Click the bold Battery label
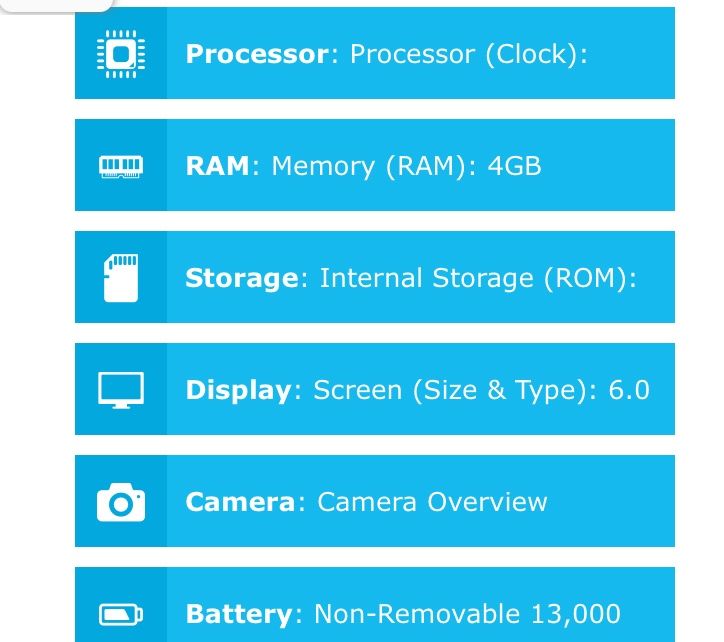The width and height of the screenshot is (724, 642). [x=238, y=614]
